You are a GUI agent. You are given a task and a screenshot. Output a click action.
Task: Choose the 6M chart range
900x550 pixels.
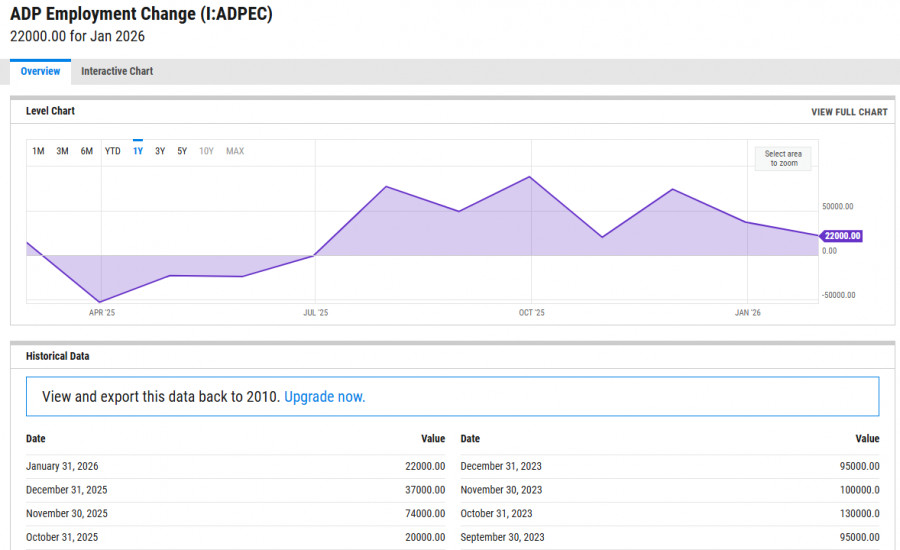(x=87, y=151)
